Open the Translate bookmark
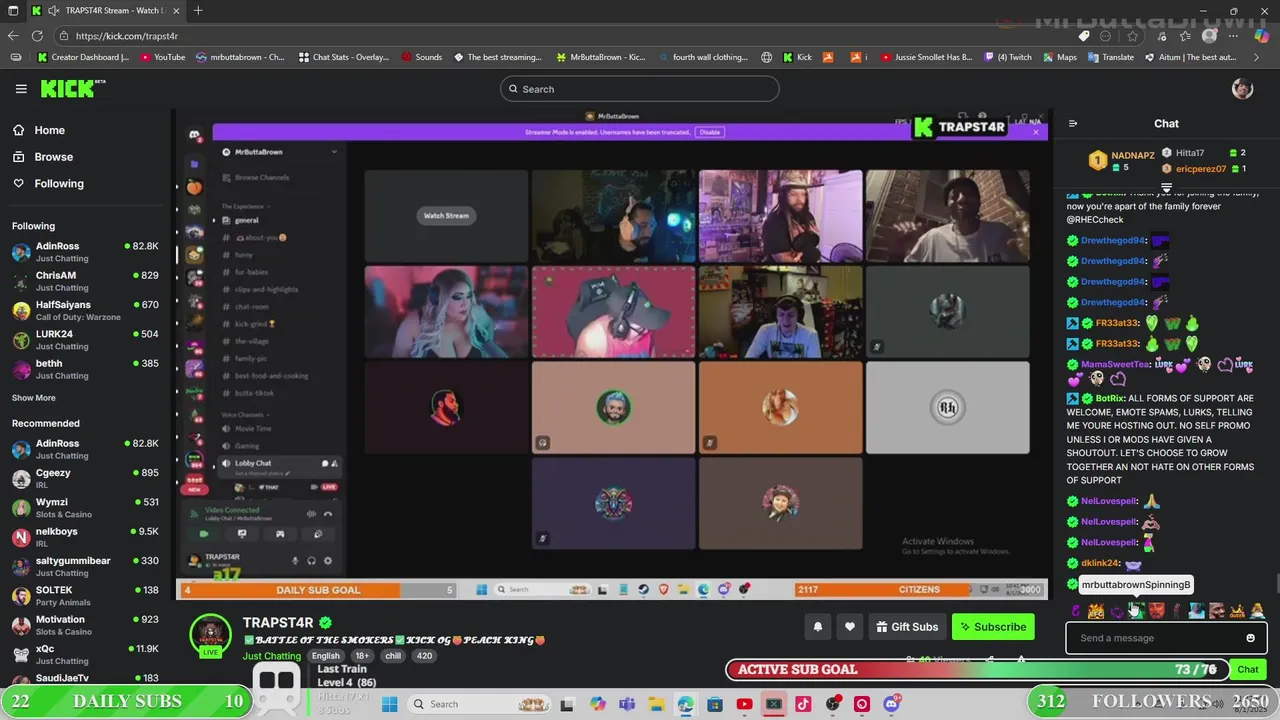Screen dimensions: 1280x720 [1110, 57]
